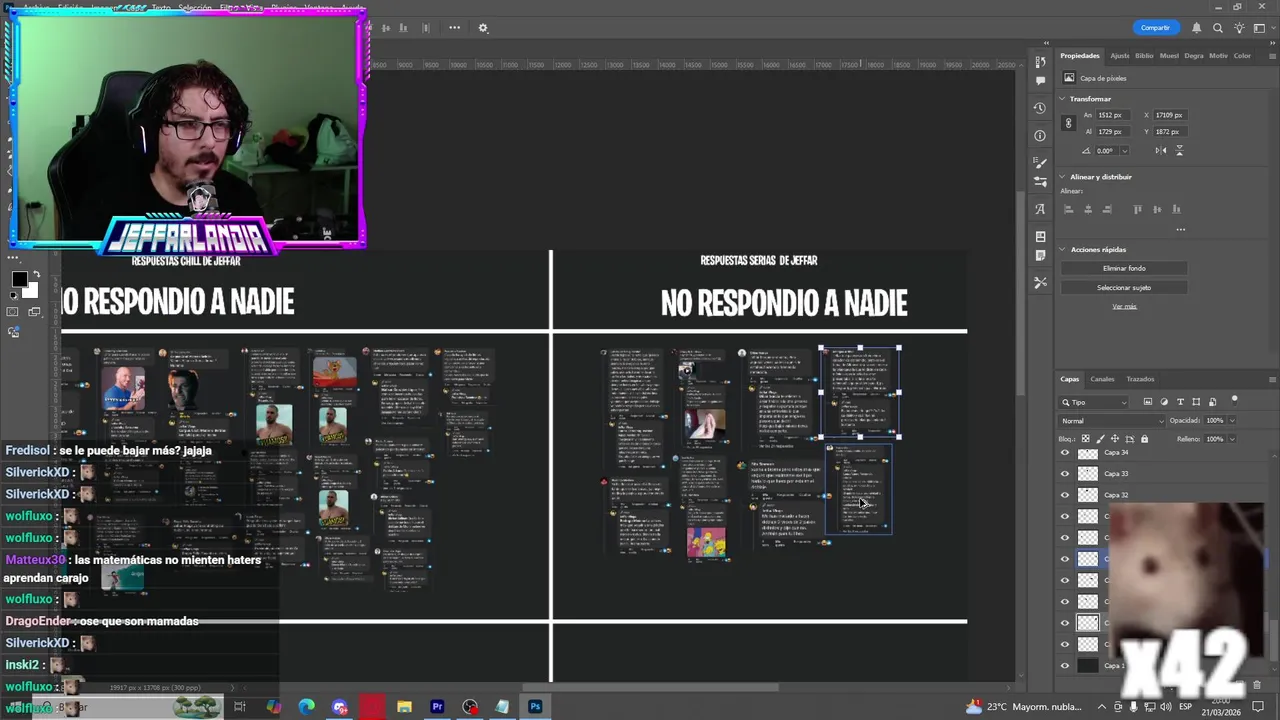This screenshot has height=720, width=1280.
Task: Filter layers by pixel layers
Action: click(x=1147, y=402)
